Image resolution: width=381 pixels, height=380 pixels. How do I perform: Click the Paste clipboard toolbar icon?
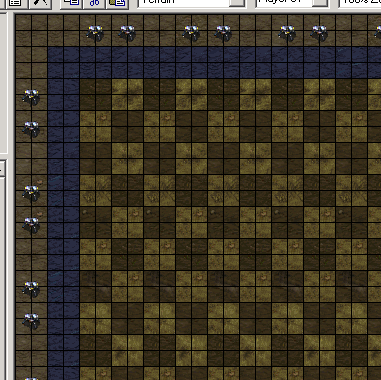117,3
